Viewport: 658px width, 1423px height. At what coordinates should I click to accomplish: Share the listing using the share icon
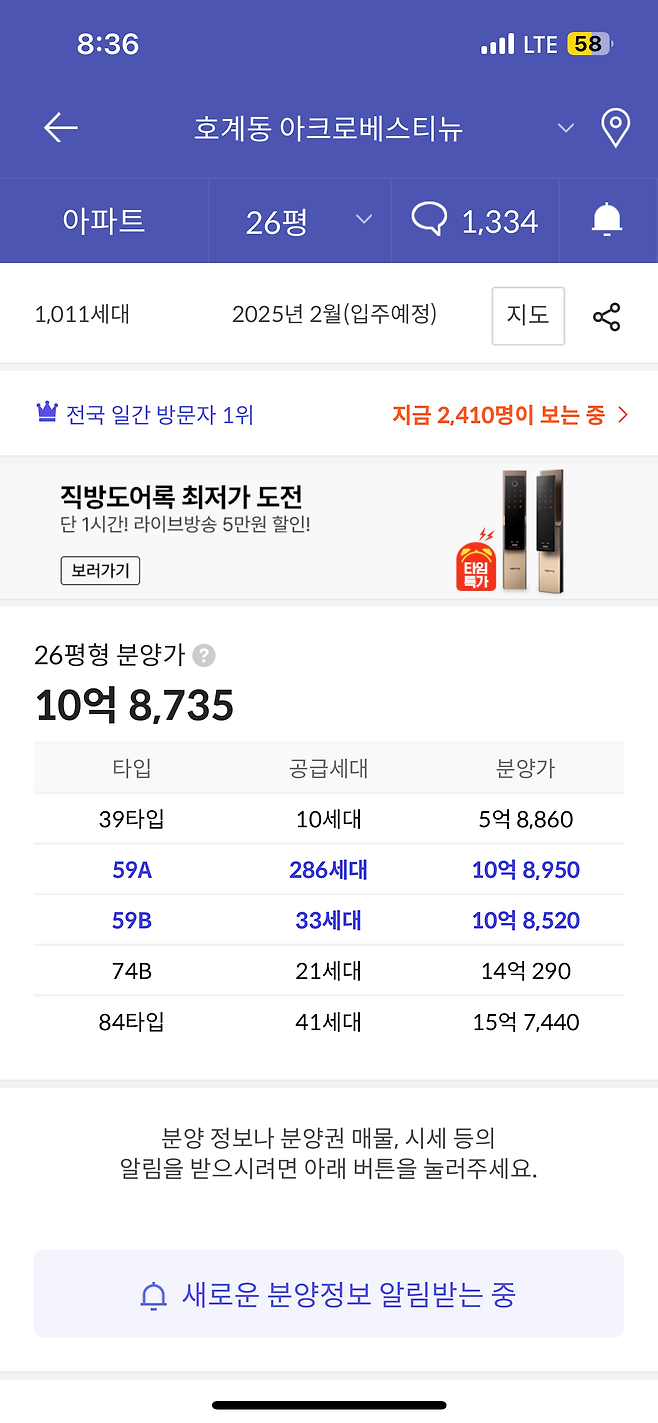tap(607, 316)
